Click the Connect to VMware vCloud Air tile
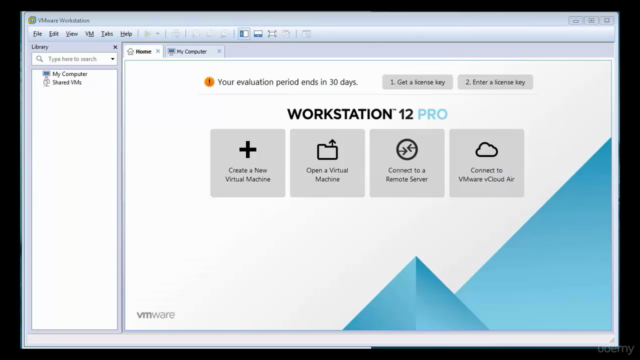The image size is (640, 360). (487, 163)
